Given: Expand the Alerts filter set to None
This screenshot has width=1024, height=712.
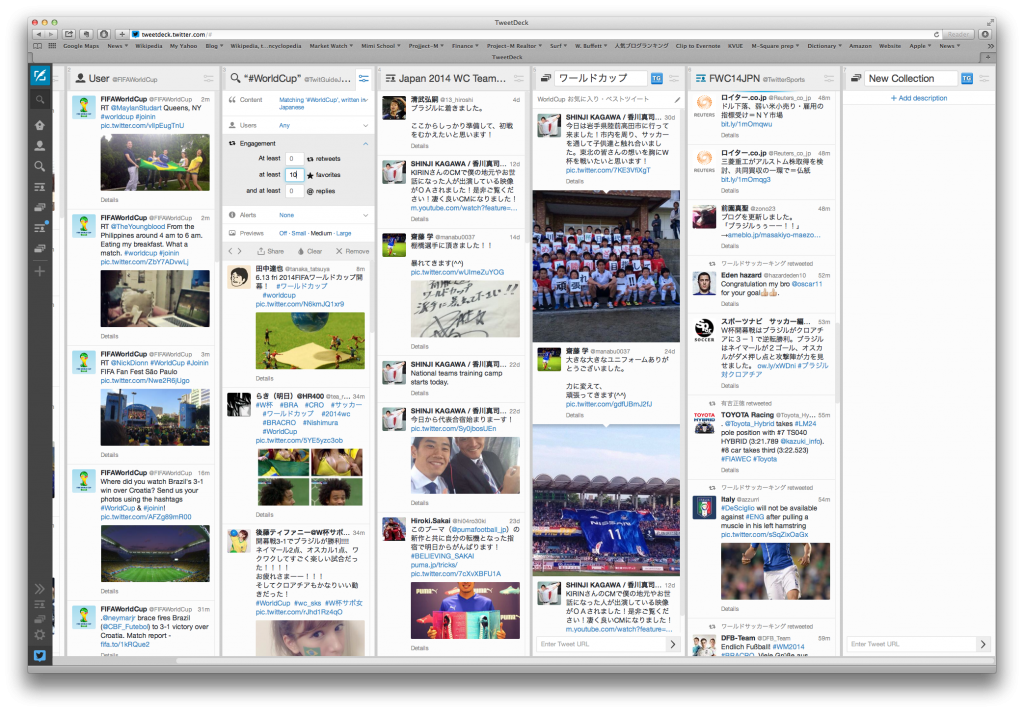Looking at the screenshot, I should point(298,215).
